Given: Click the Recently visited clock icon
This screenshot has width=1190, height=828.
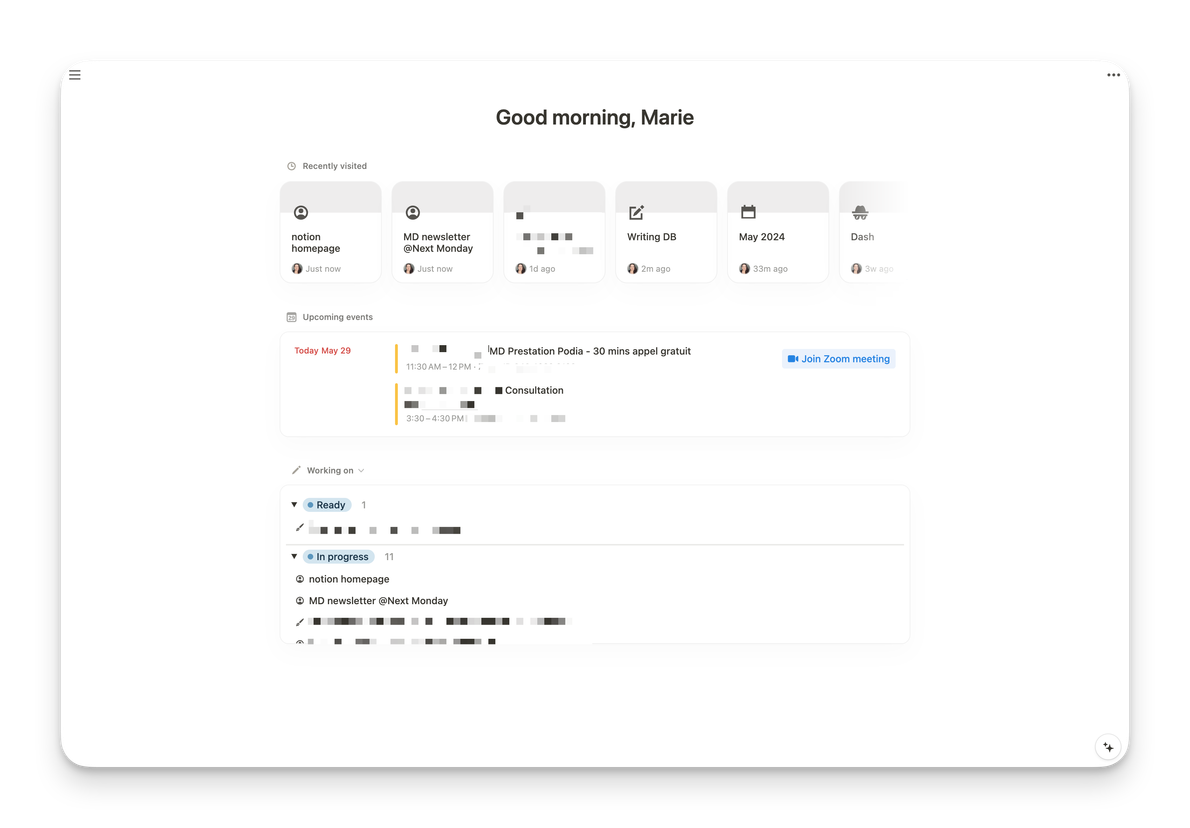Looking at the screenshot, I should pos(292,166).
